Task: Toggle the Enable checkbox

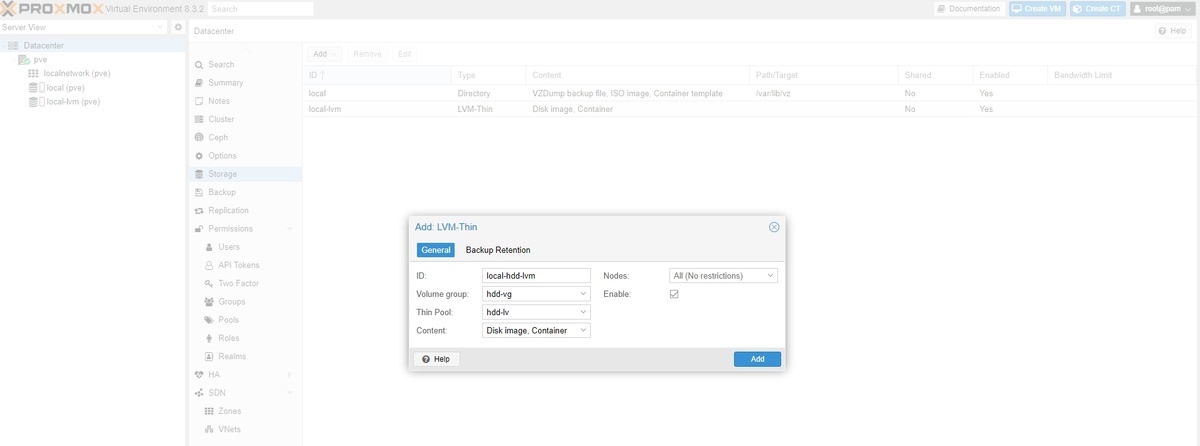Action: 674,294
